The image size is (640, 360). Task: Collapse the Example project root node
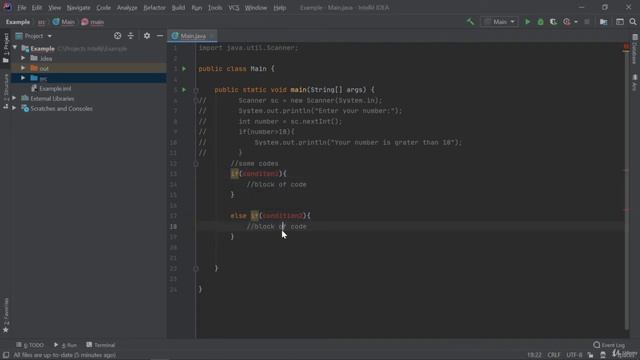tap(15, 48)
